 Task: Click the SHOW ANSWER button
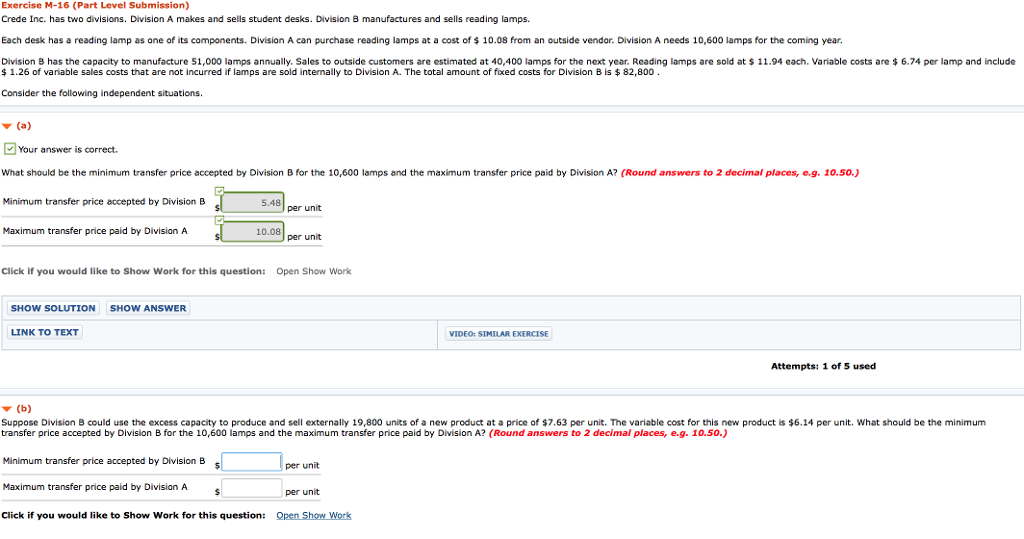click(148, 308)
